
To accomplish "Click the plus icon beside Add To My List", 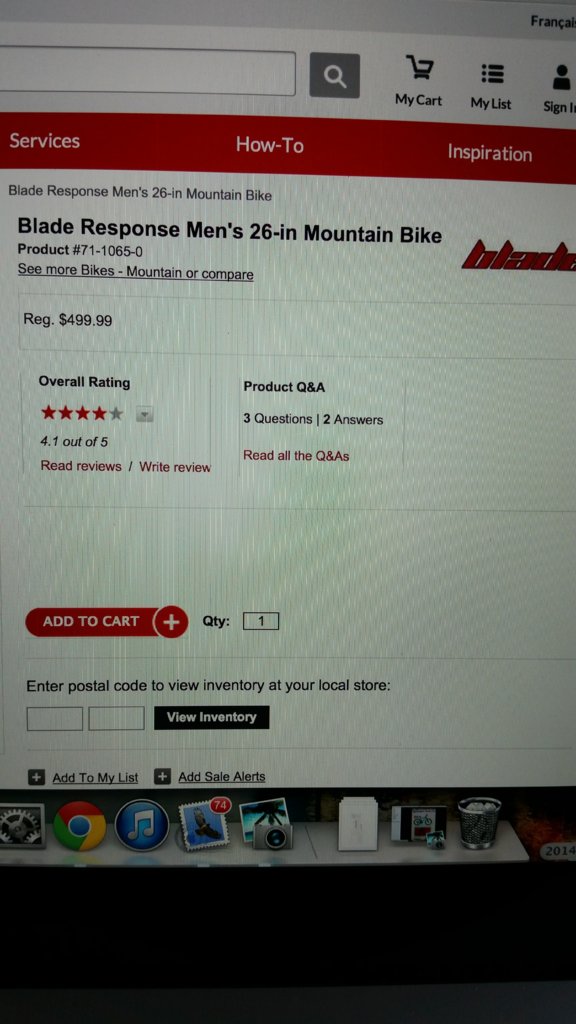I will (37, 776).
